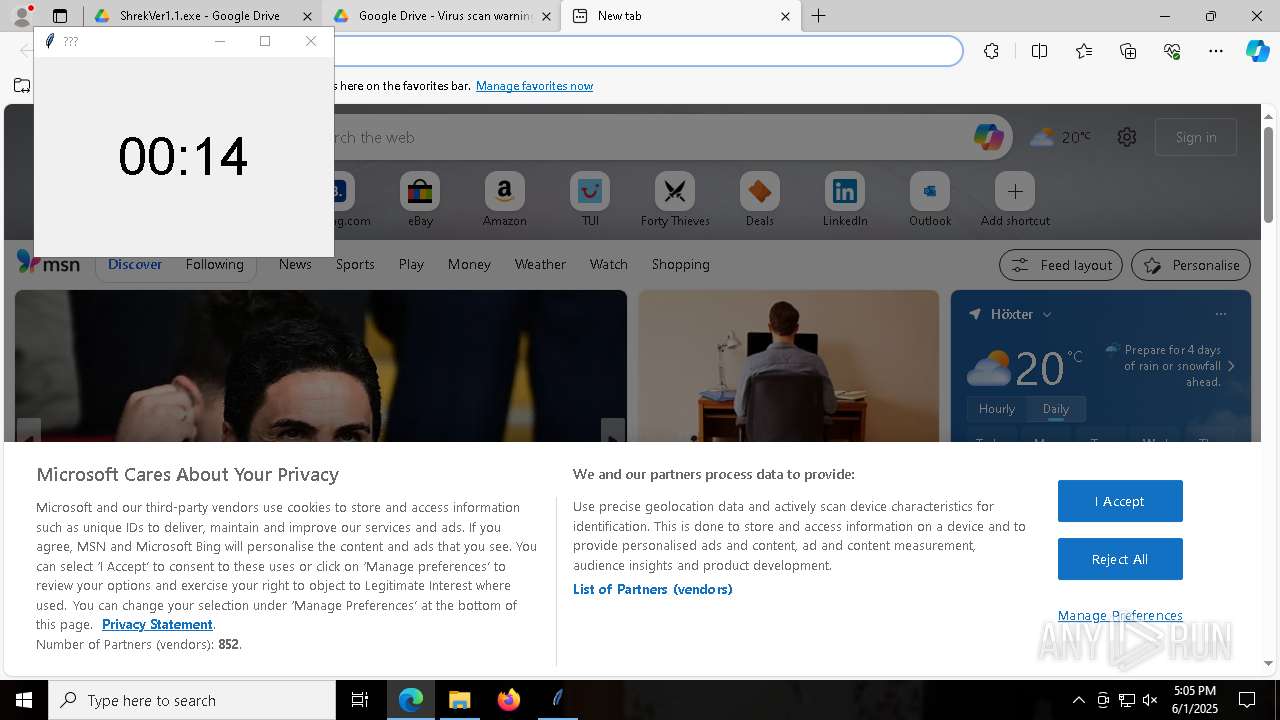The image size is (1280, 720).
Task: Select the Following feed tab
Action: tap(215, 264)
